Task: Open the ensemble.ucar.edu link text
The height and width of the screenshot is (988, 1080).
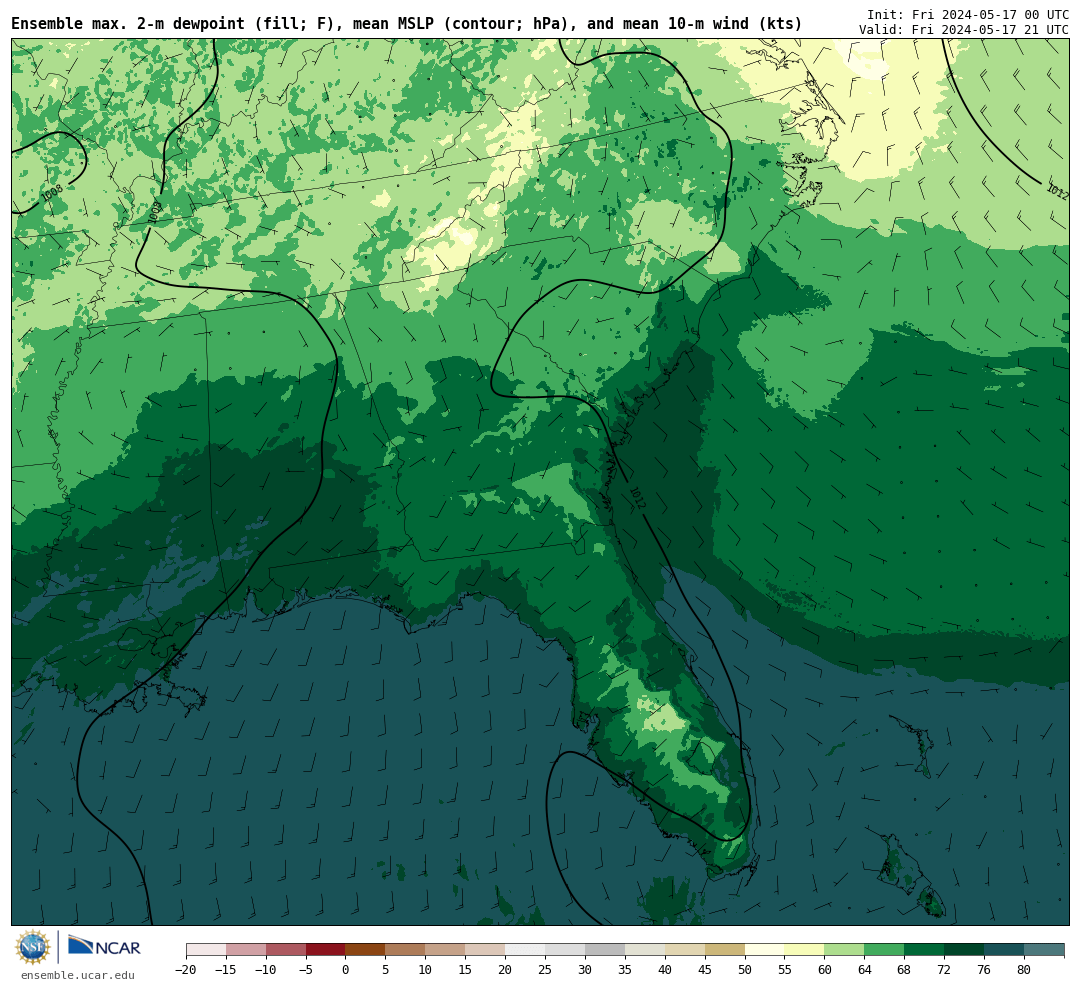Action: [78, 975]
